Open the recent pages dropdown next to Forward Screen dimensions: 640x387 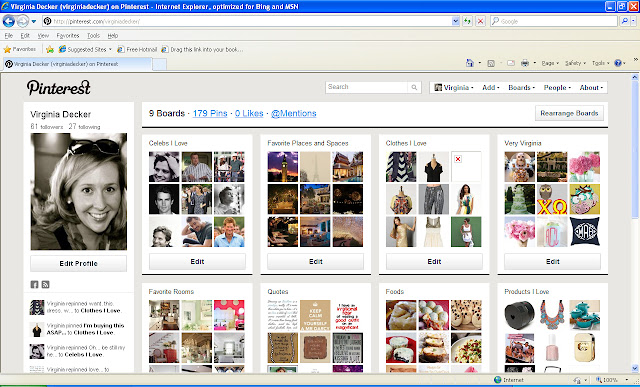click(x=34, y=21)
